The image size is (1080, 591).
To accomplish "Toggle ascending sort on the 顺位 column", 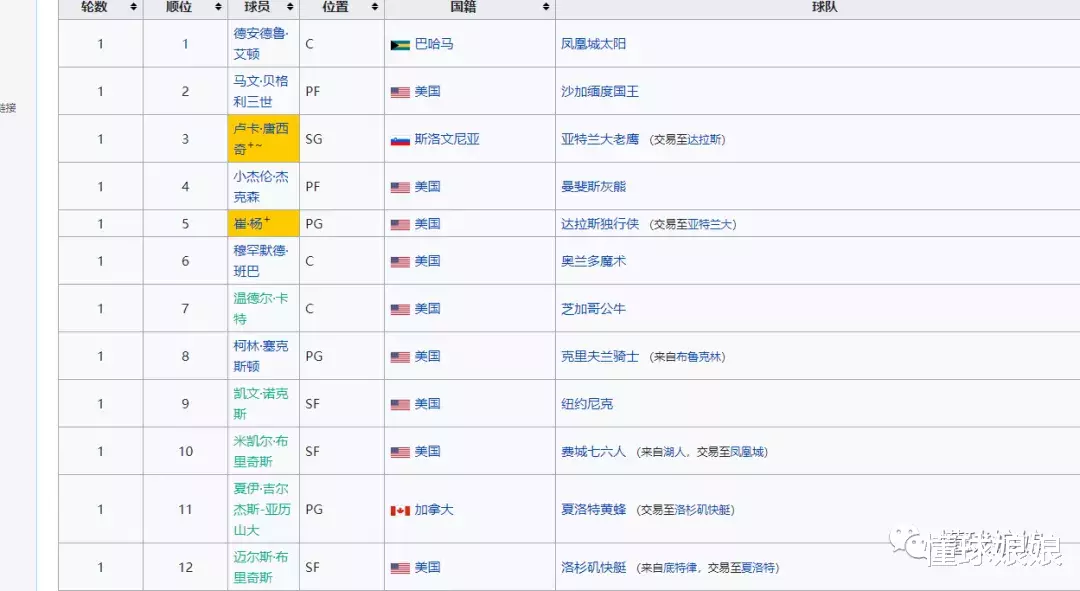I will point(217,8).
